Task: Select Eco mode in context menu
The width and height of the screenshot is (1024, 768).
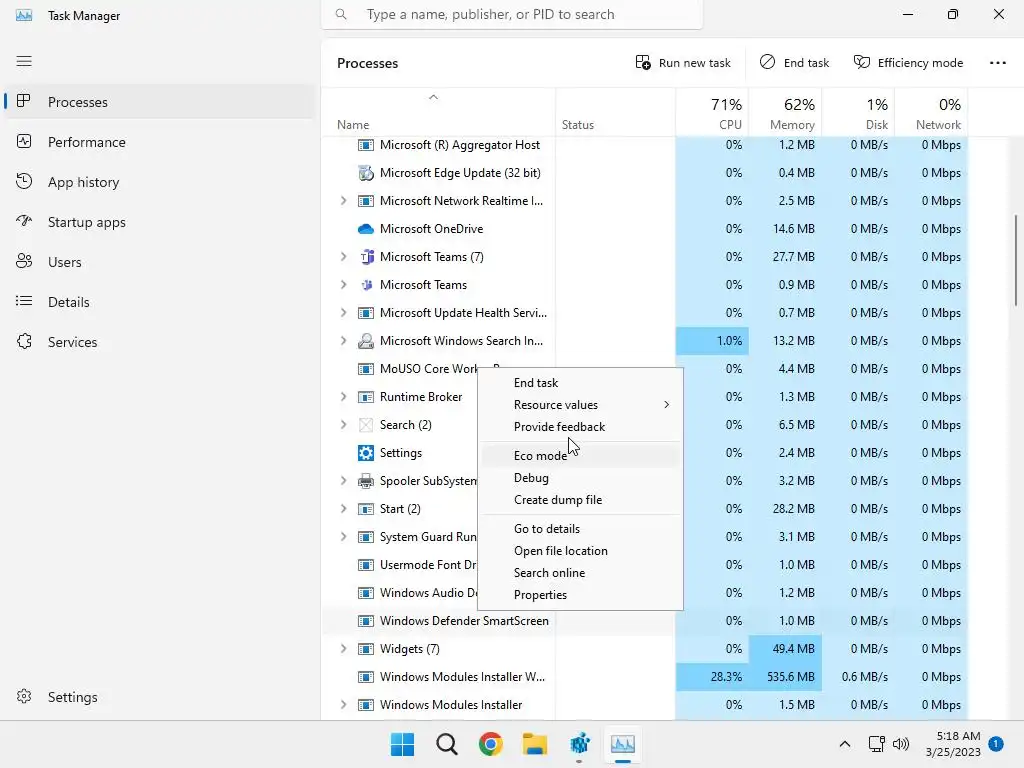Action: (x=580, y=456)
